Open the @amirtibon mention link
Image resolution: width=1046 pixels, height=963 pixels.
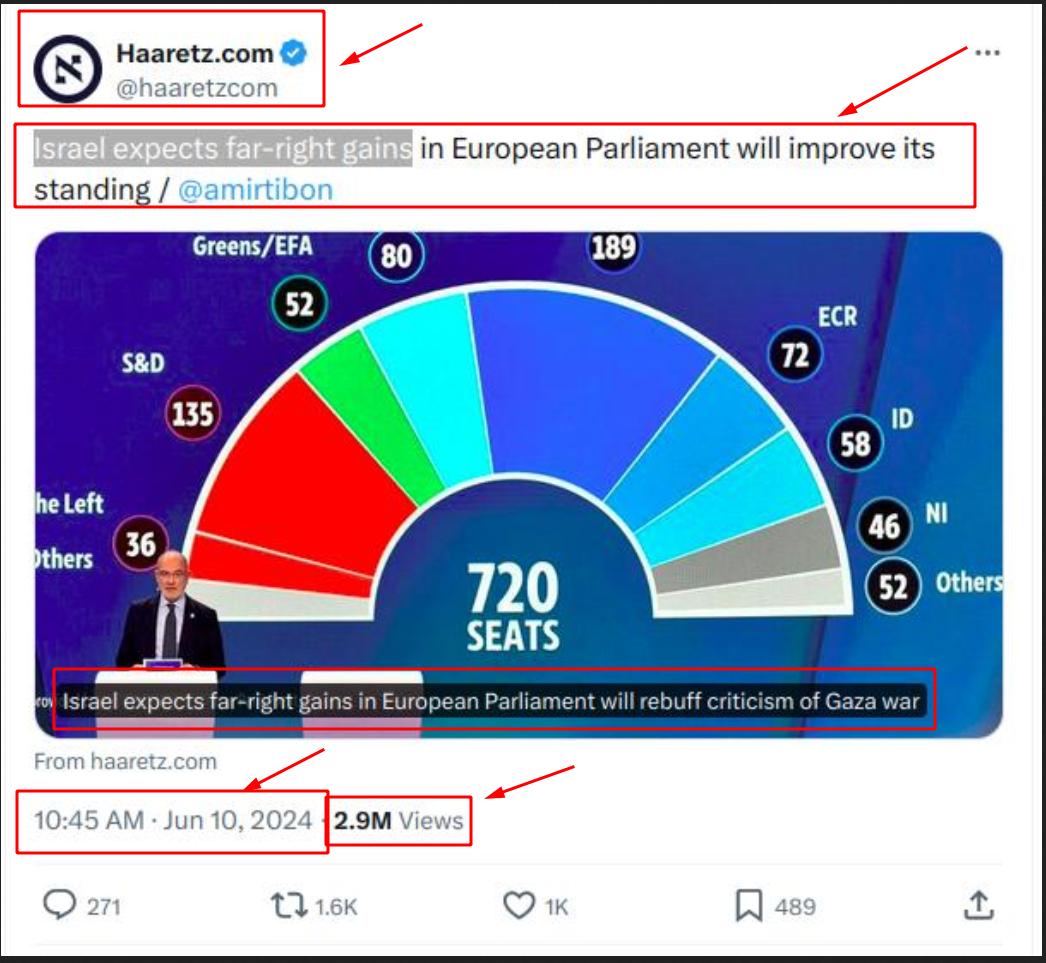tap(255, 189)
